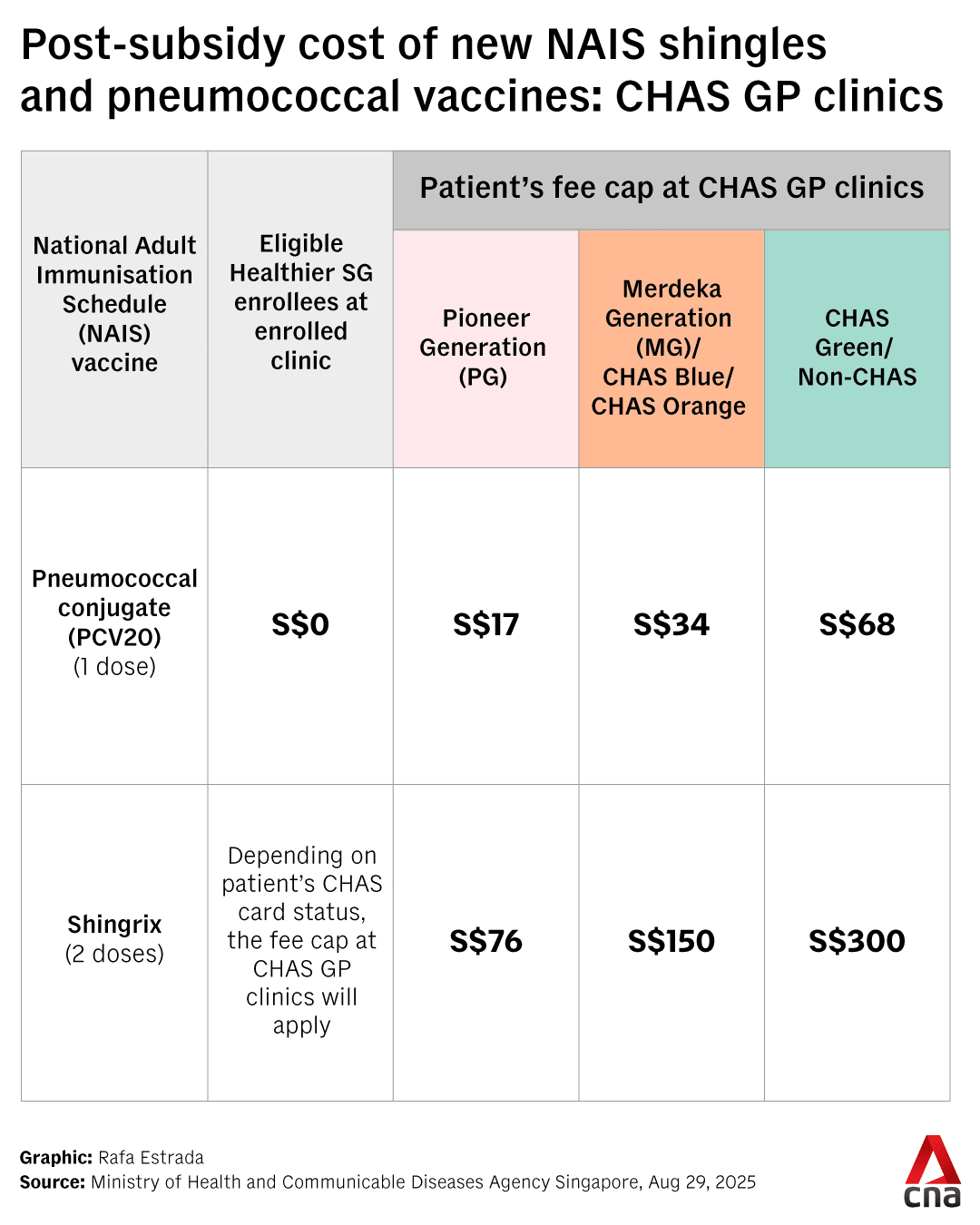Click the Shingrix (2 doses) row label
This screenshot has height=1225, width=980.
click(114, 939)
